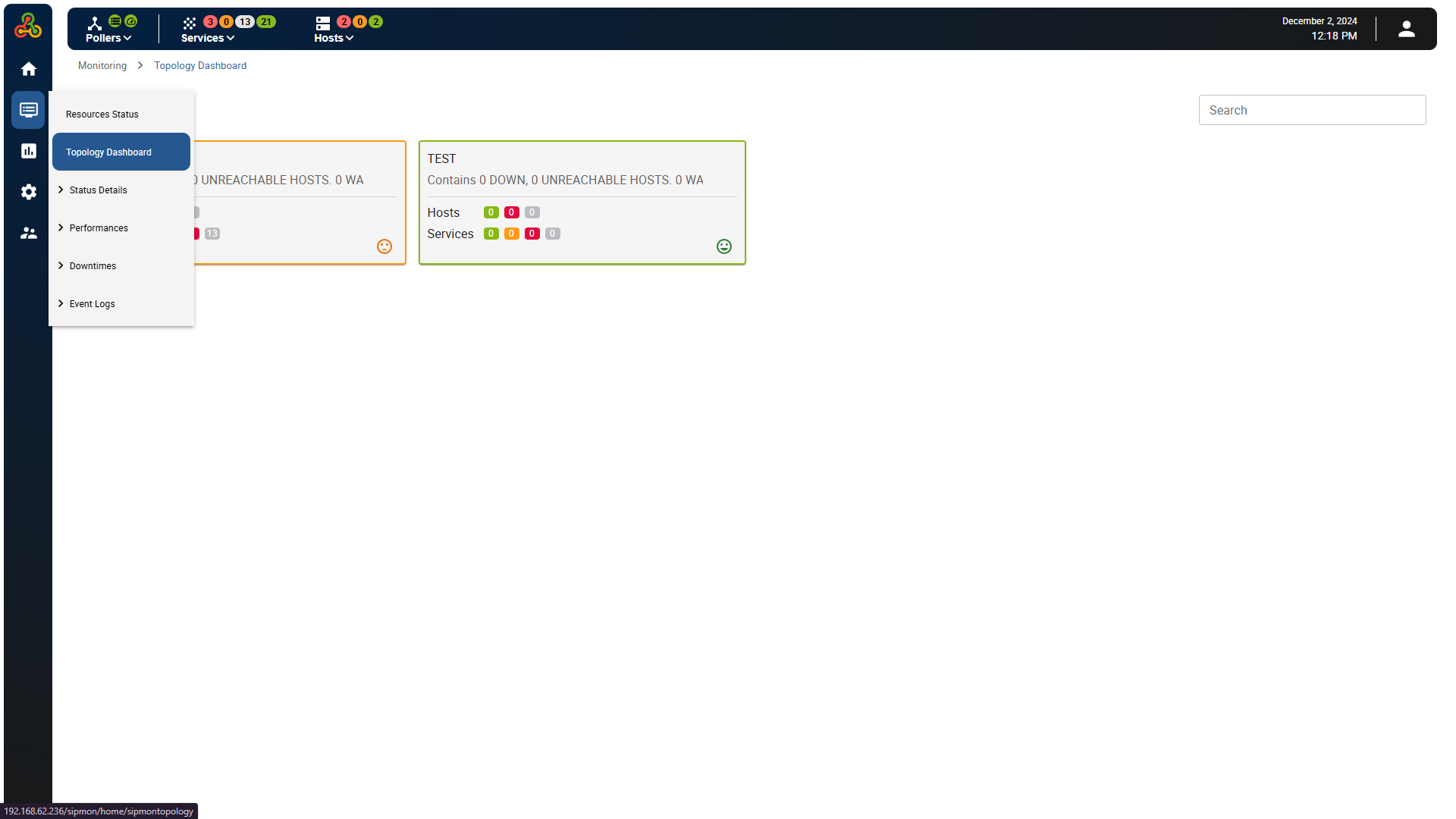The height and width of the screenshot is (819, 1456).
Task: Click the home icon in sidebar
Action: [x=29, y=69]
